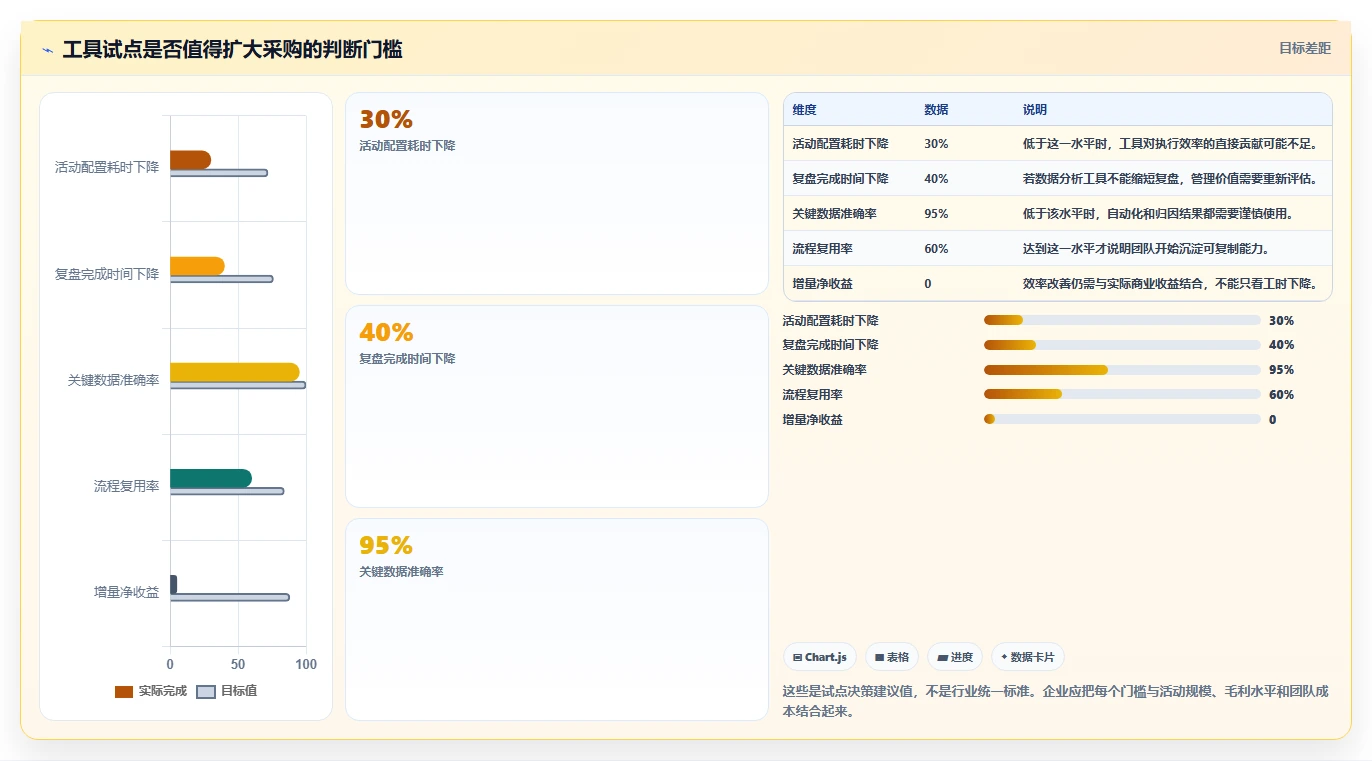This screenshot has width=1372, height=761.
Task: Click the 0 value beside the 增量净收益 progress bar
Action: tap(1273, 420)
